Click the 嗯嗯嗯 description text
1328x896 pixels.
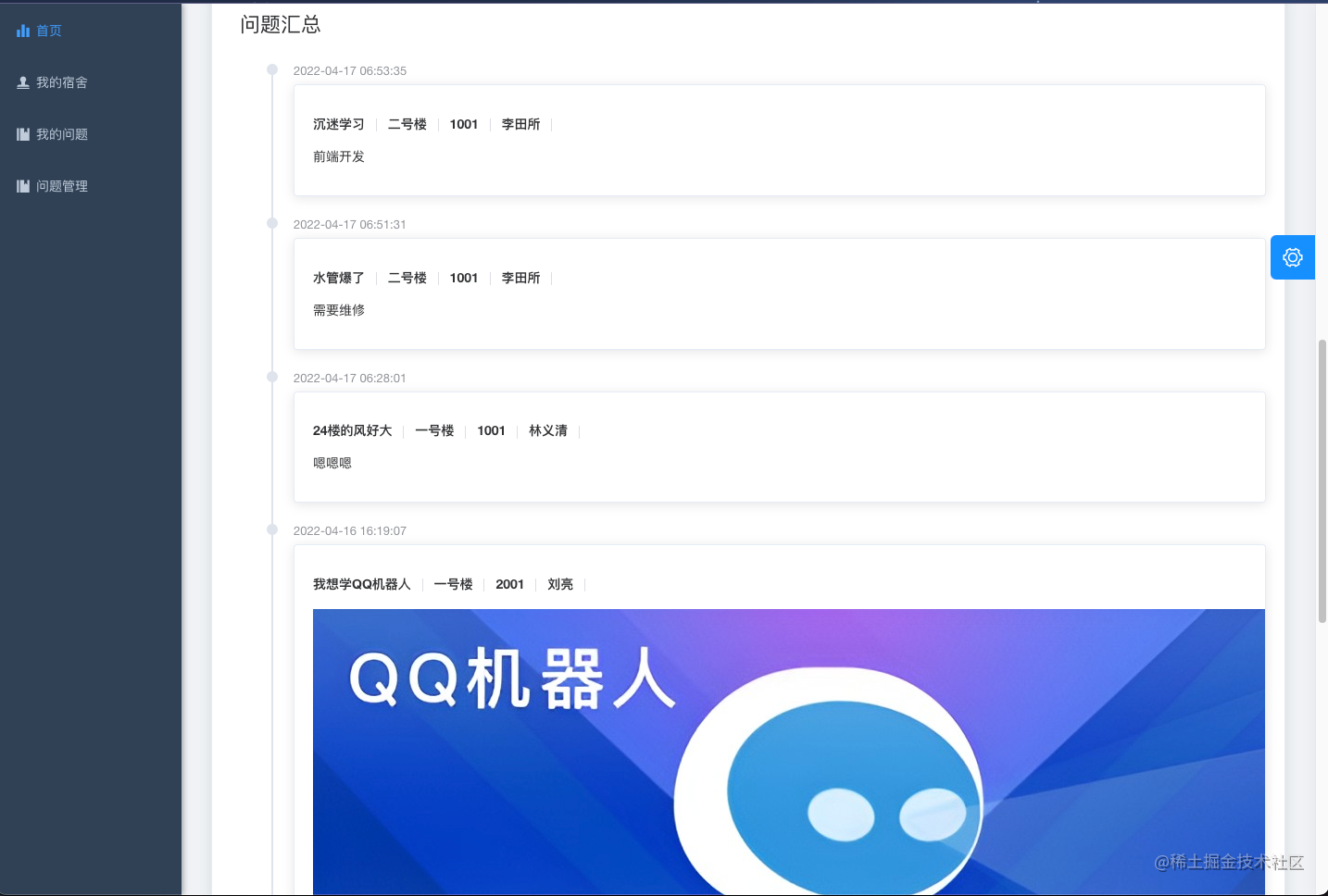(x=332, y=463)
